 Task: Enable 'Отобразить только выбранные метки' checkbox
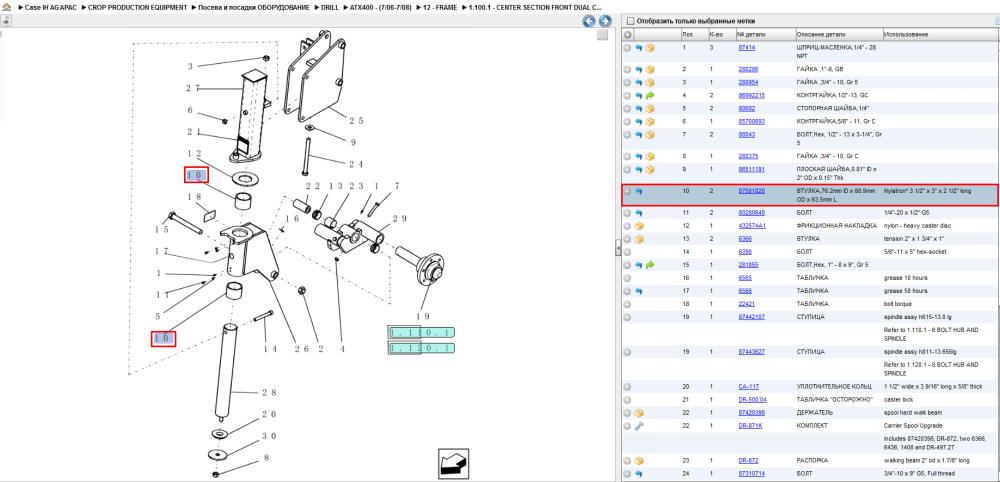631,20
